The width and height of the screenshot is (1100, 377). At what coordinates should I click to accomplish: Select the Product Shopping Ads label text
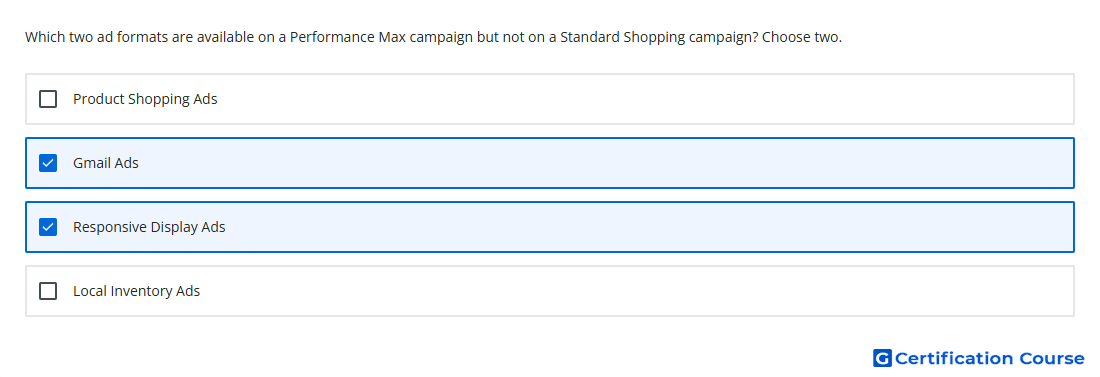point(145,99)
